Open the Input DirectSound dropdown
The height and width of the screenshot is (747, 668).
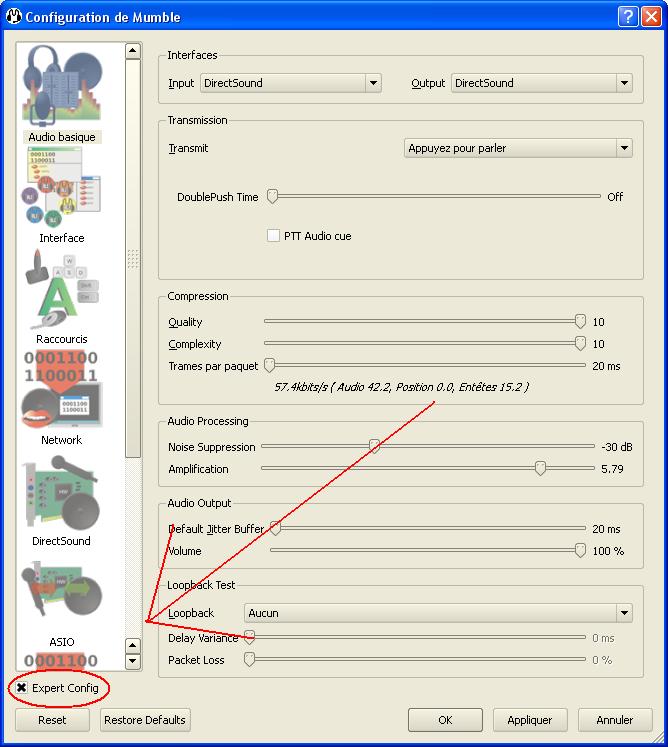[291, 83]
